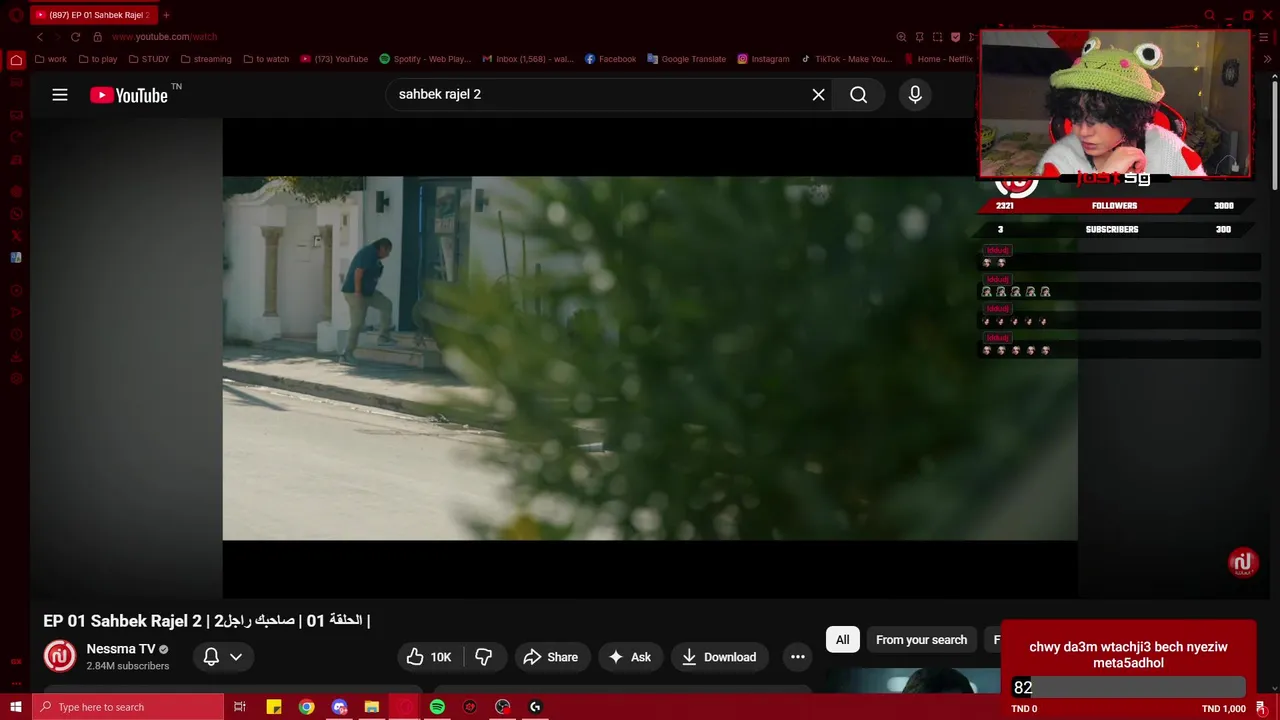1280x720 pixels.
Task: Open File Explorer from the taskbar
Action: coord(371,707)
